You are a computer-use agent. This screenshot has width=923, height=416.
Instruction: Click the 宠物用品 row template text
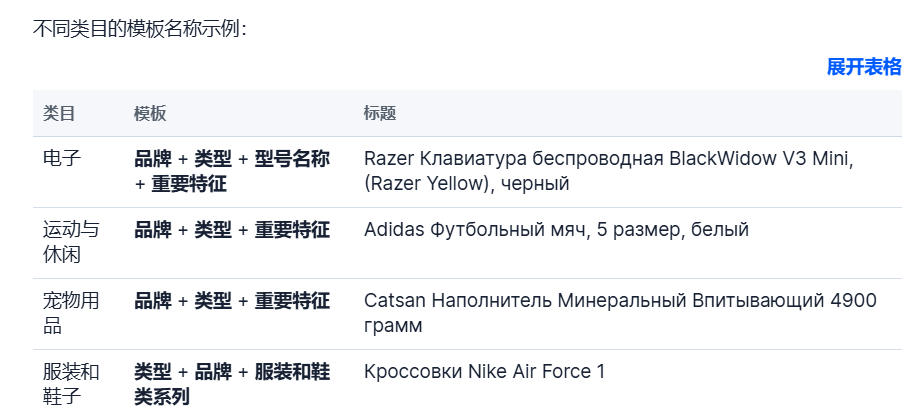[232, 301]
